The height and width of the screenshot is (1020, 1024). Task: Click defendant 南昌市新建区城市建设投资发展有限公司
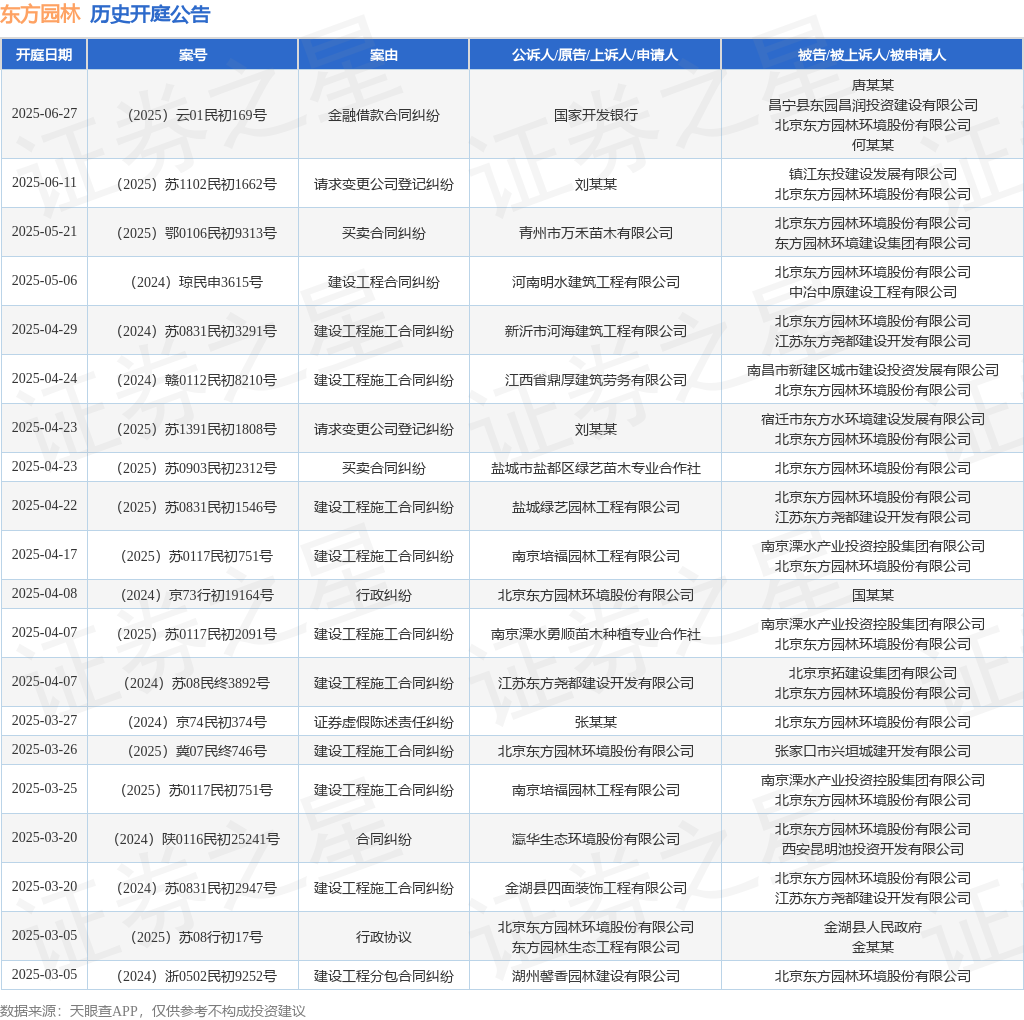click(x=872, y=370)
